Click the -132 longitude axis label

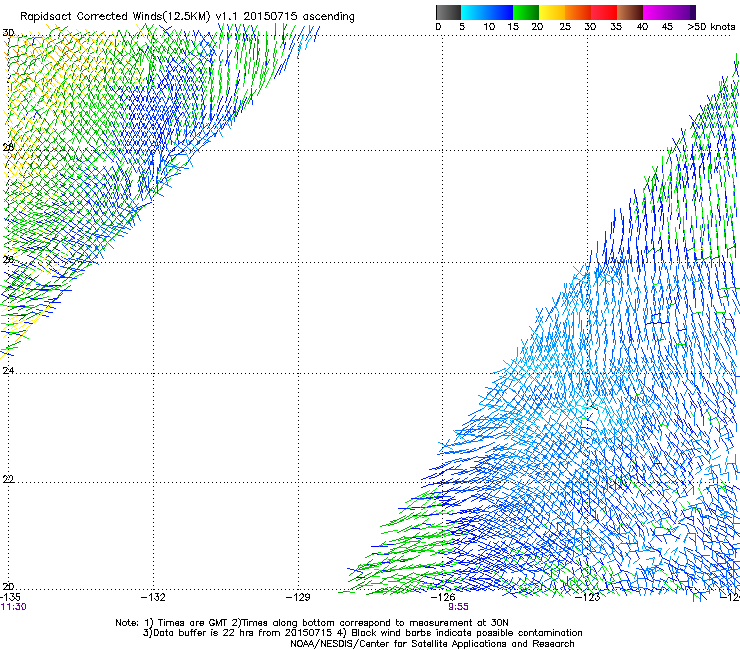153,597
